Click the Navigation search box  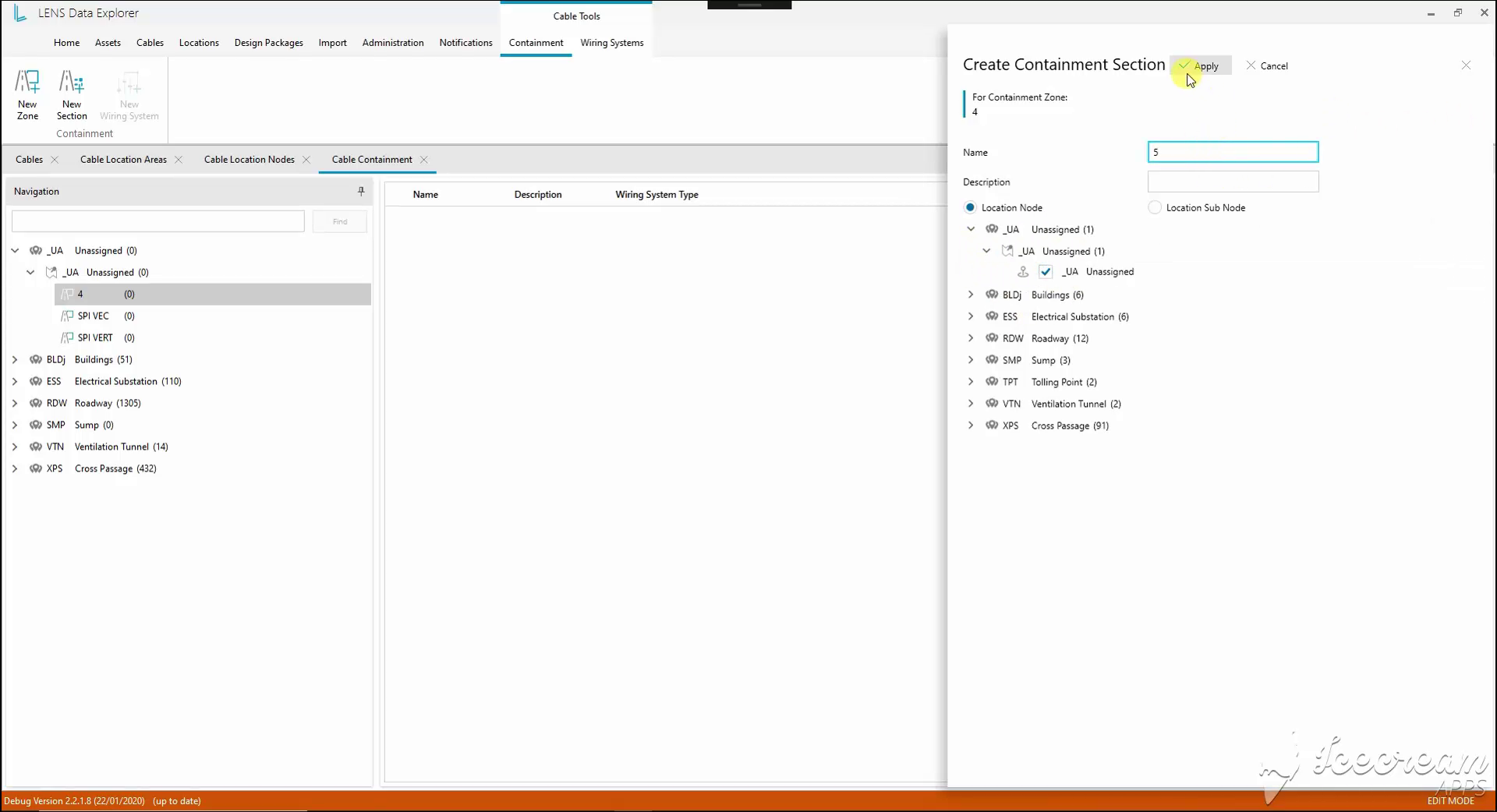point(158,221)
